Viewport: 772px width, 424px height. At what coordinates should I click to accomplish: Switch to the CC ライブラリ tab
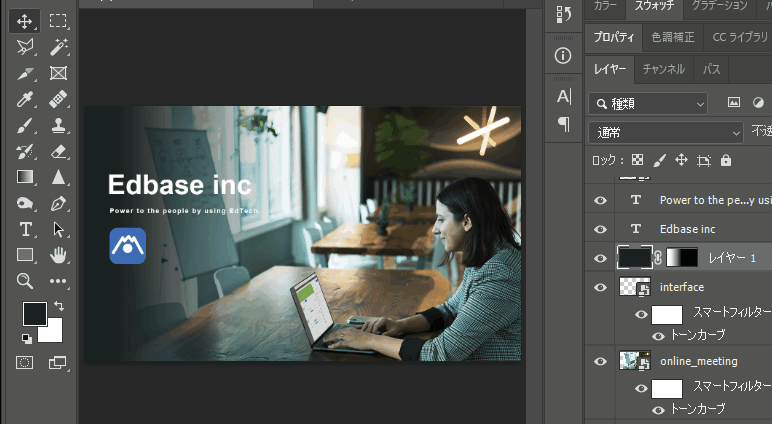[738, 37]
